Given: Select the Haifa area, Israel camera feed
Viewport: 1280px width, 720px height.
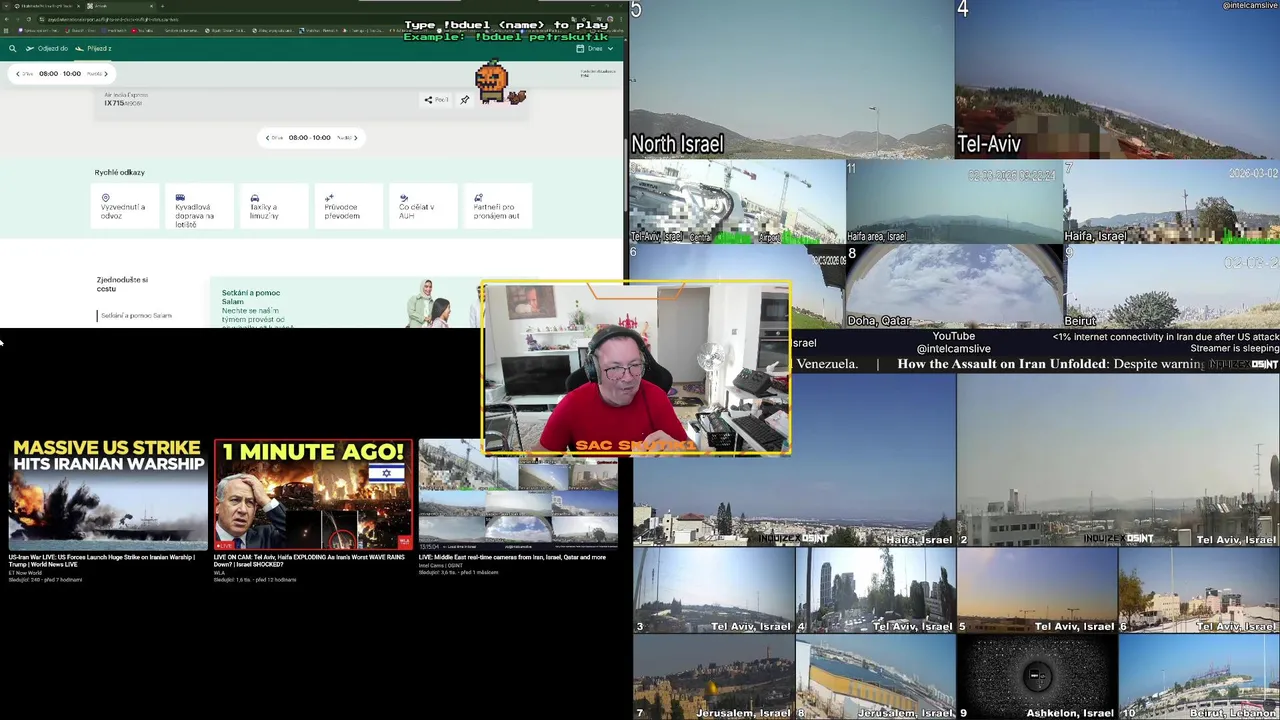Looking at the screenshot, I should tap(954, 202).
